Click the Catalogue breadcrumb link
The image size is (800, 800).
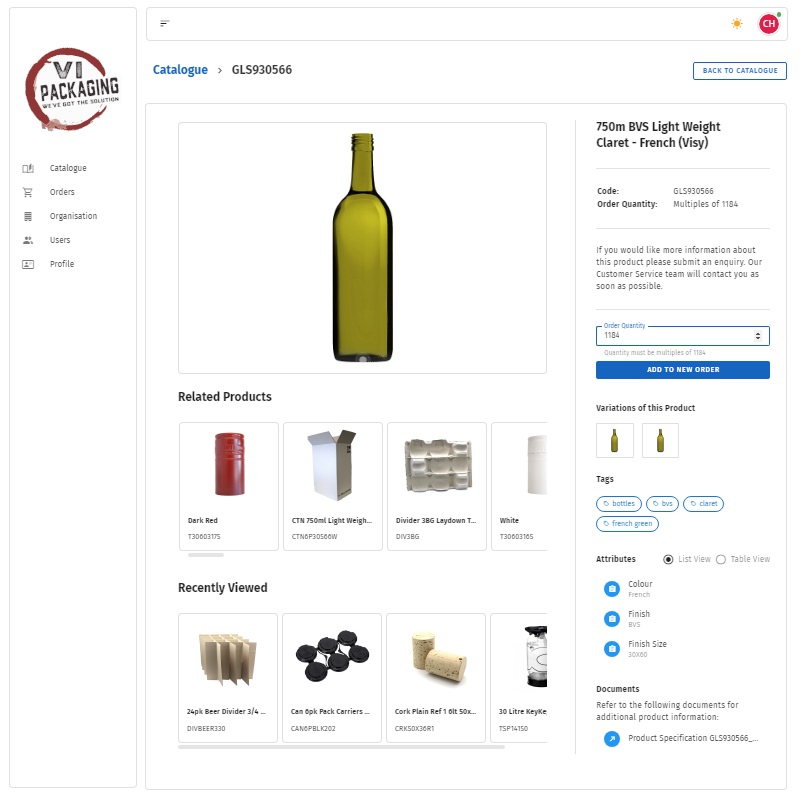(x=180, y=70)
